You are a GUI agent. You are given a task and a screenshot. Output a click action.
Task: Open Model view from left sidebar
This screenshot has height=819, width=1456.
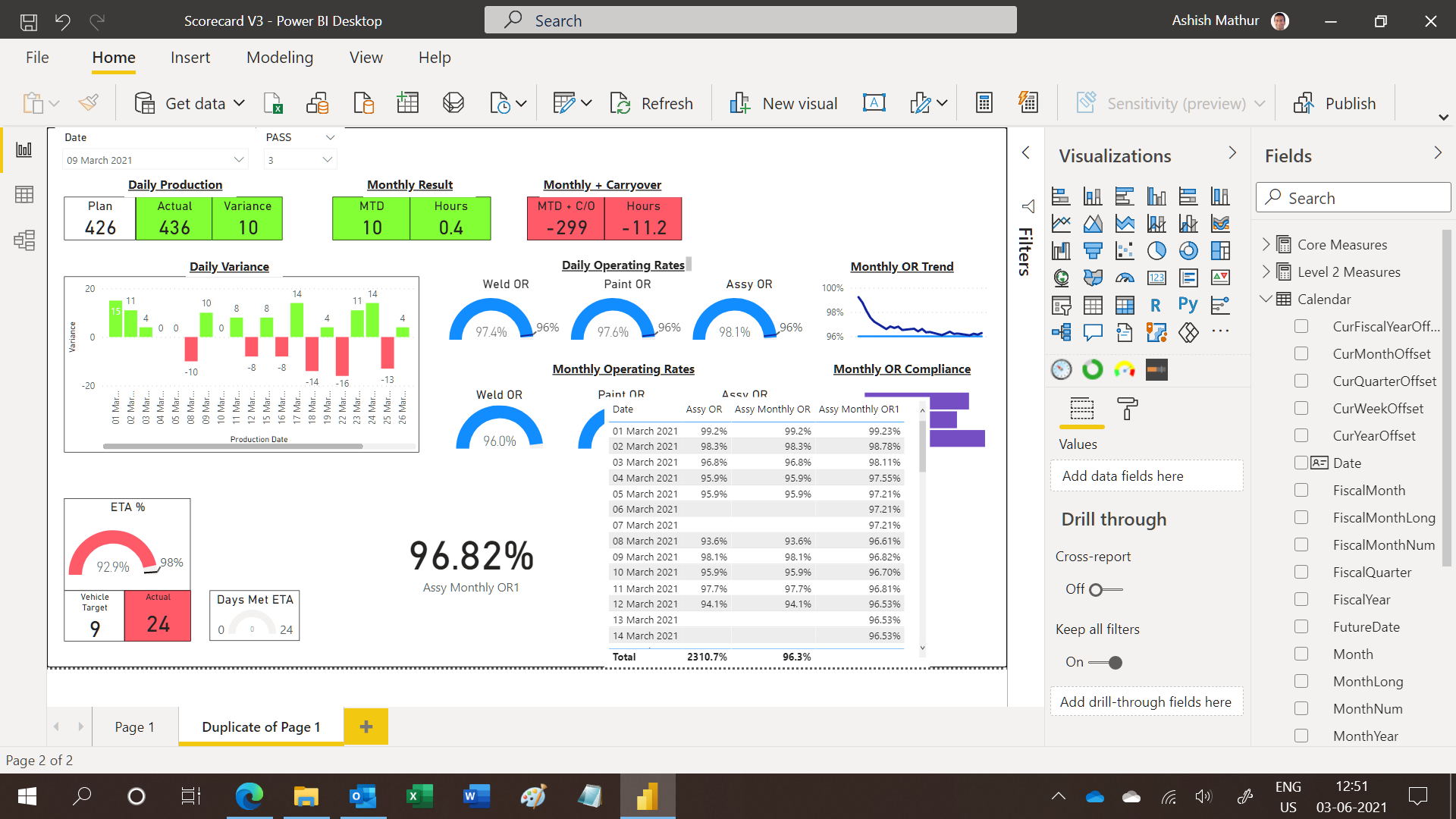(24, 240)
